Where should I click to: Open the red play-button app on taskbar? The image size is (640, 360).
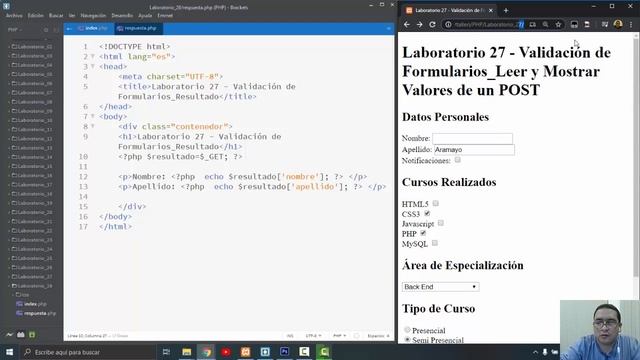(226, 352)
